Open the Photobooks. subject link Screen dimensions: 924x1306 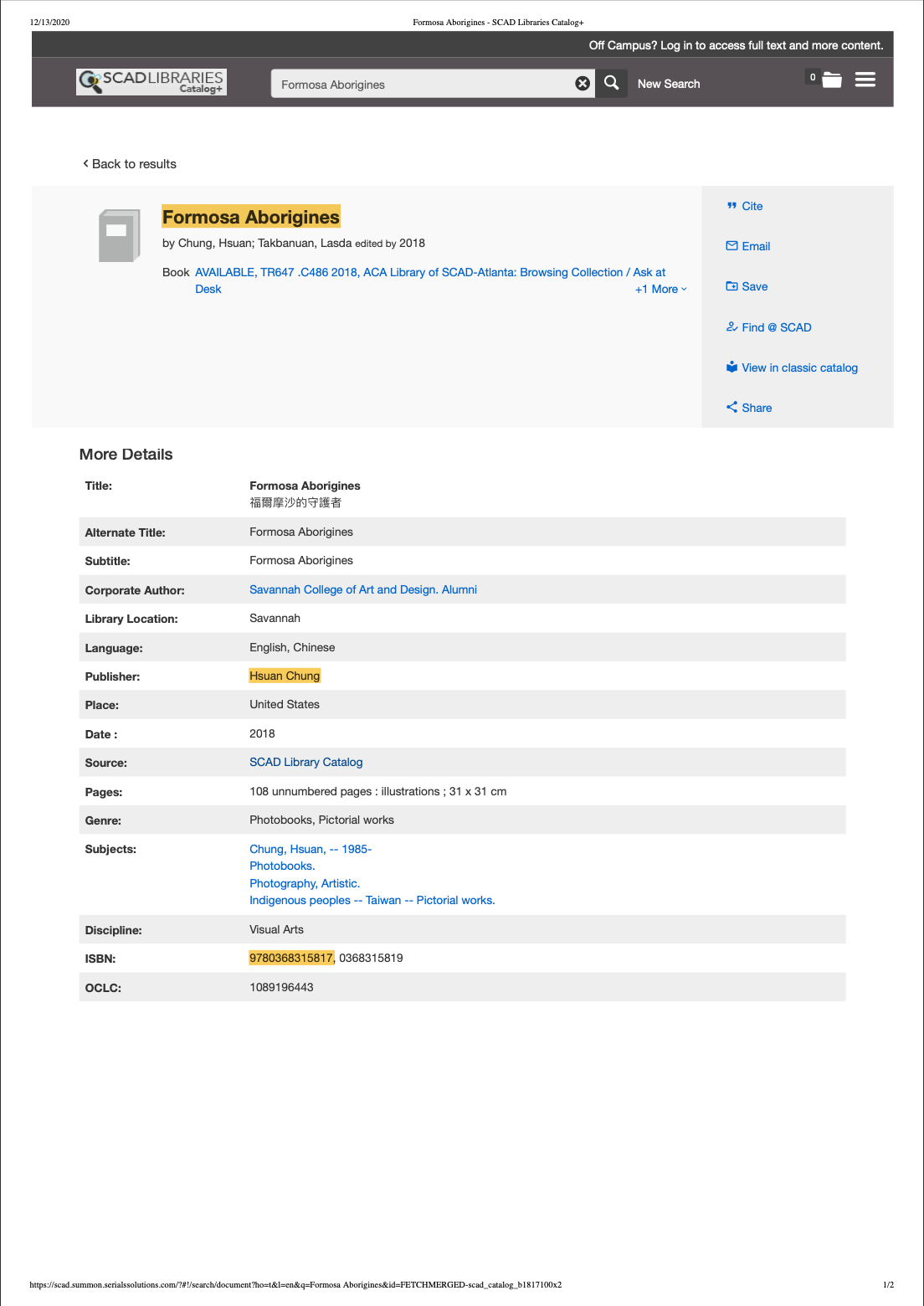(282, 866)
